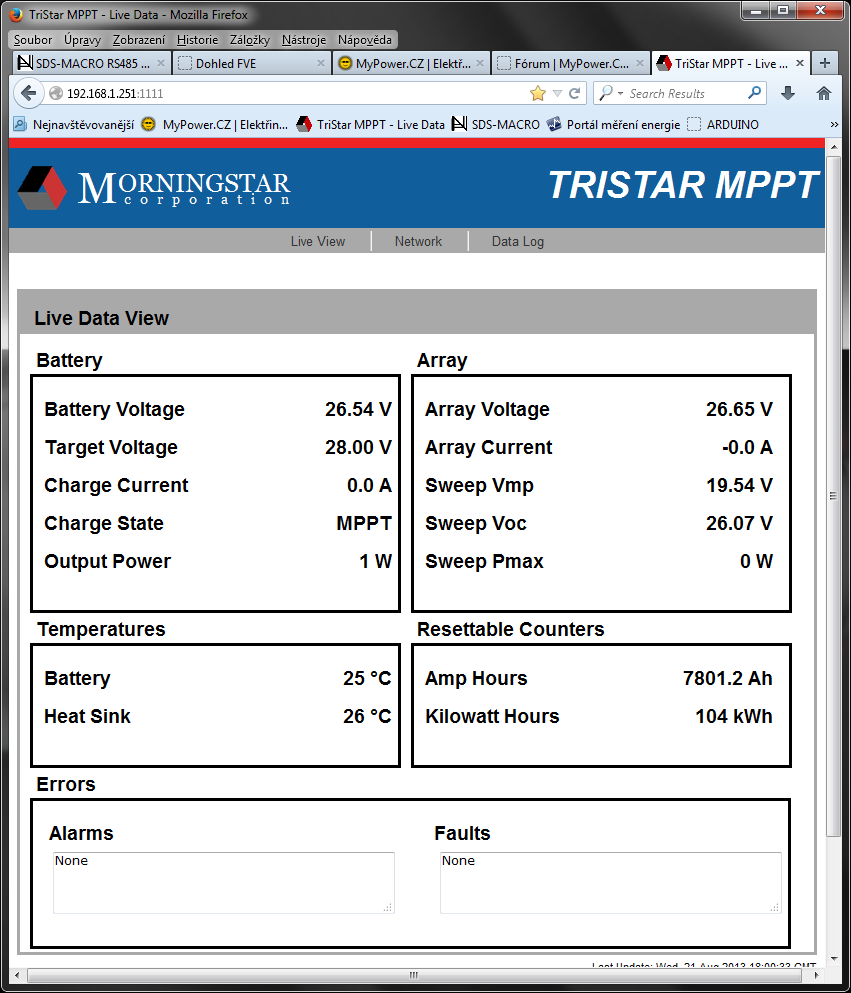Screen dimensions: 851x993
Task: Maximize the Firefox window
Action: tap(783, 9)
